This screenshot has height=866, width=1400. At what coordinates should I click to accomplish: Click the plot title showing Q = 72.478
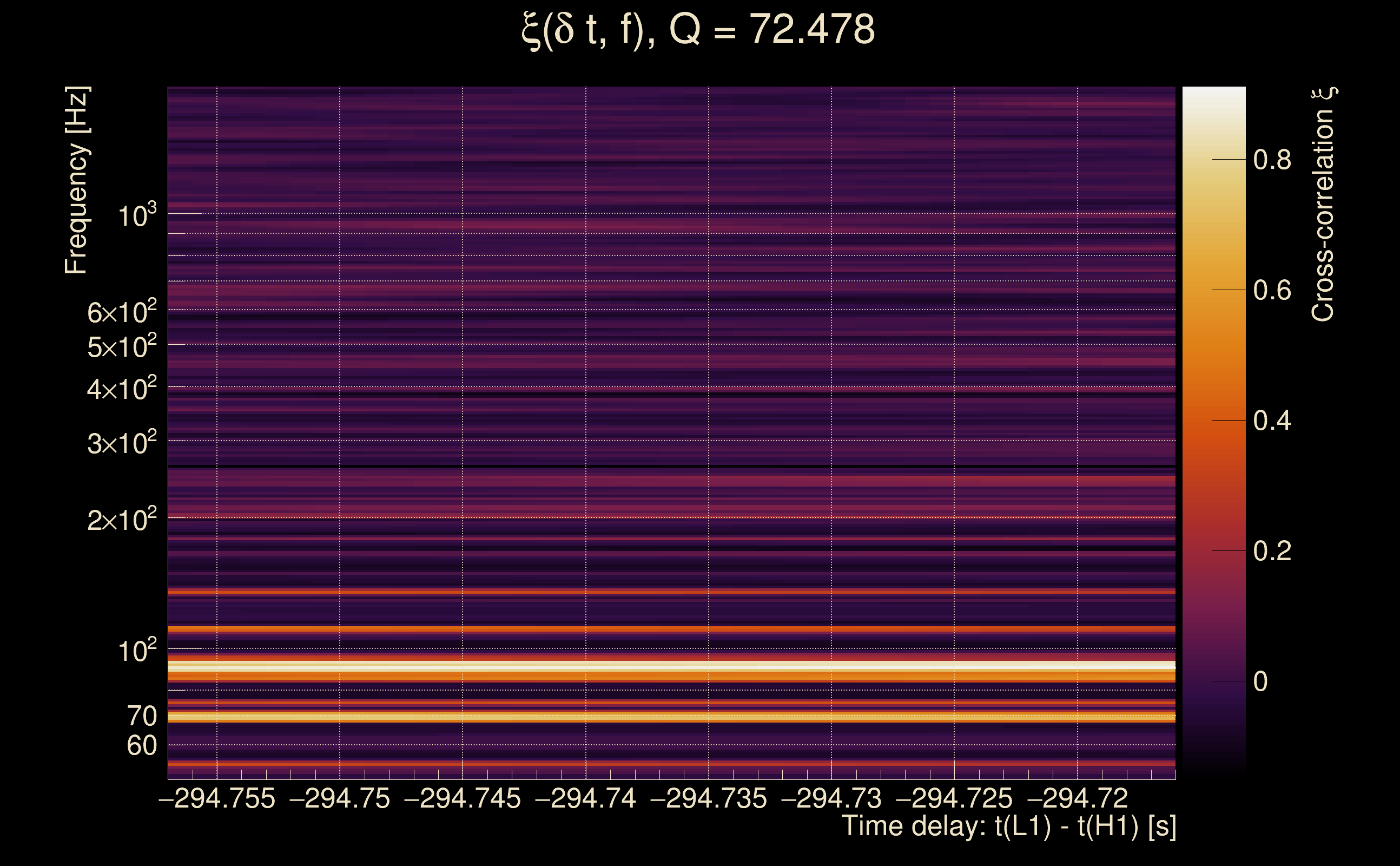click(x=698, y=30)
